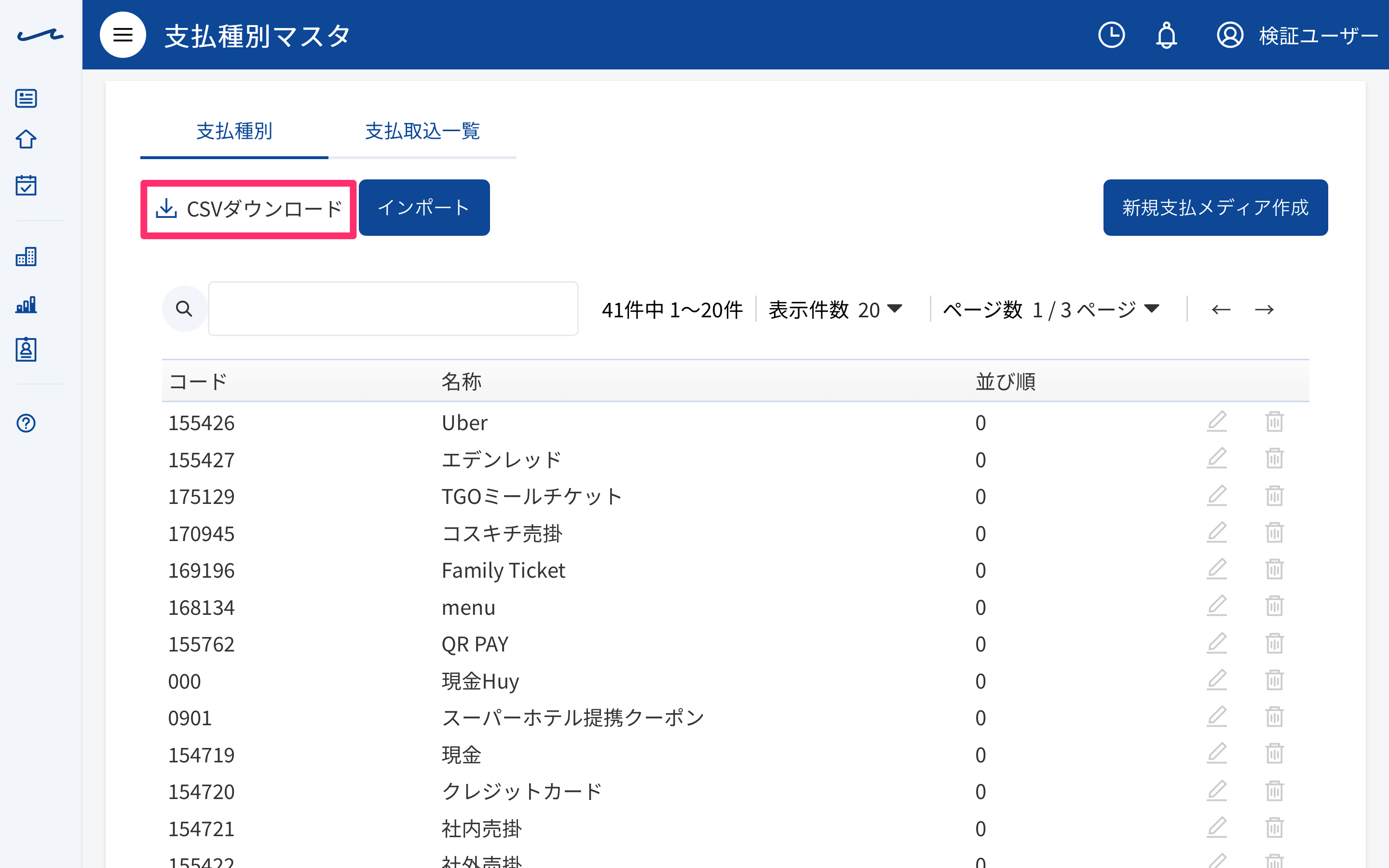Select the 社内売掛 name cell
Image resolution: width=1389 pixels, height=868 pixels.
coord(481,829)
